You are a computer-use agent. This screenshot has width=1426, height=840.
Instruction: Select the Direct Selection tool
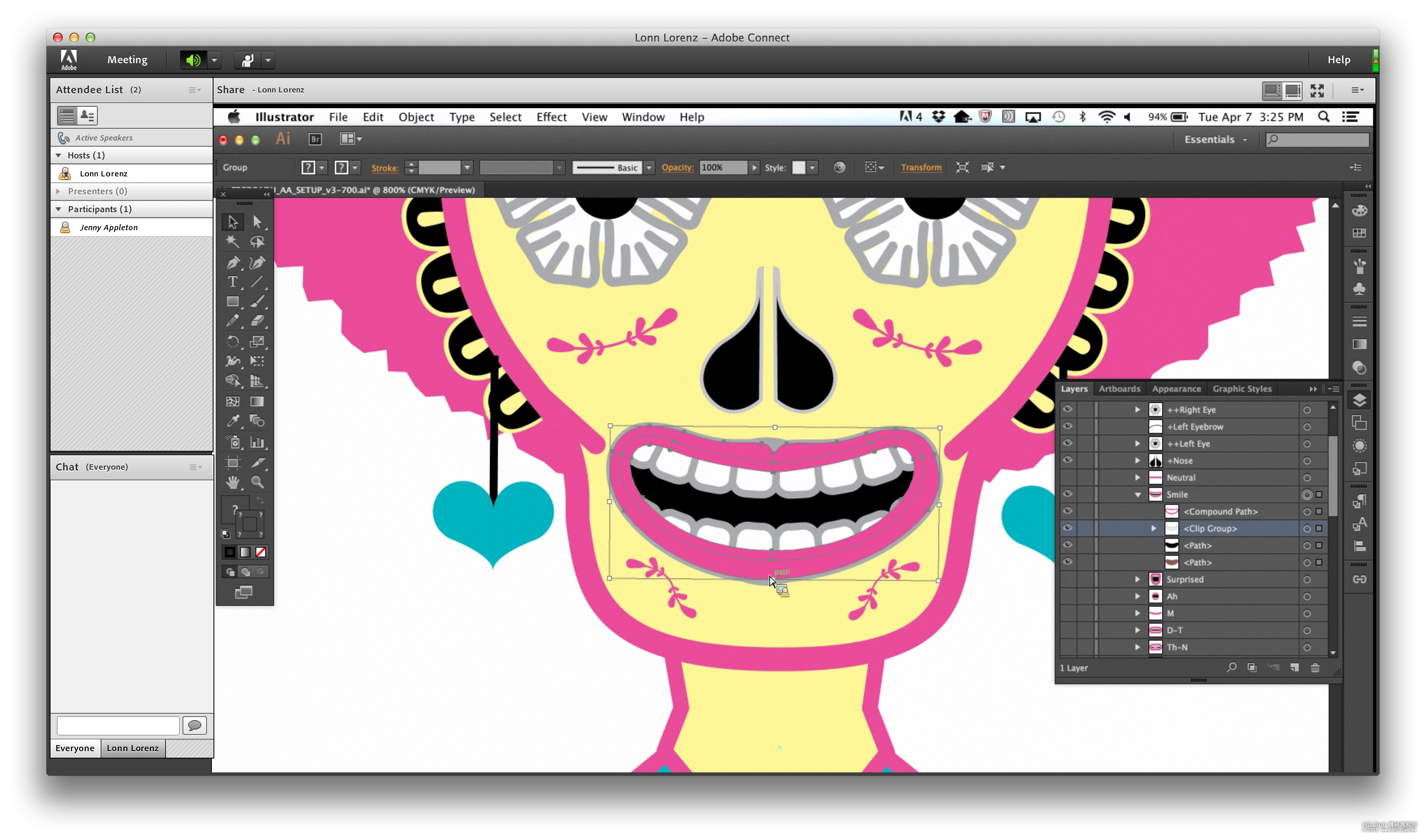pos(257,222)
